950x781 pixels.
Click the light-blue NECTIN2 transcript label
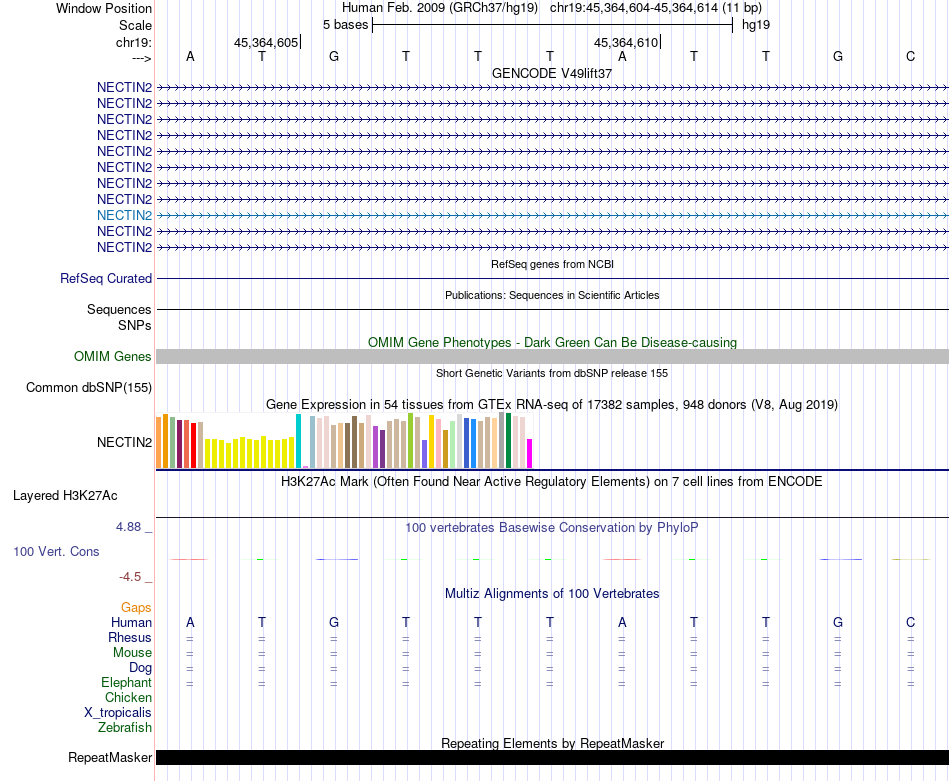[x=124, y=216]
